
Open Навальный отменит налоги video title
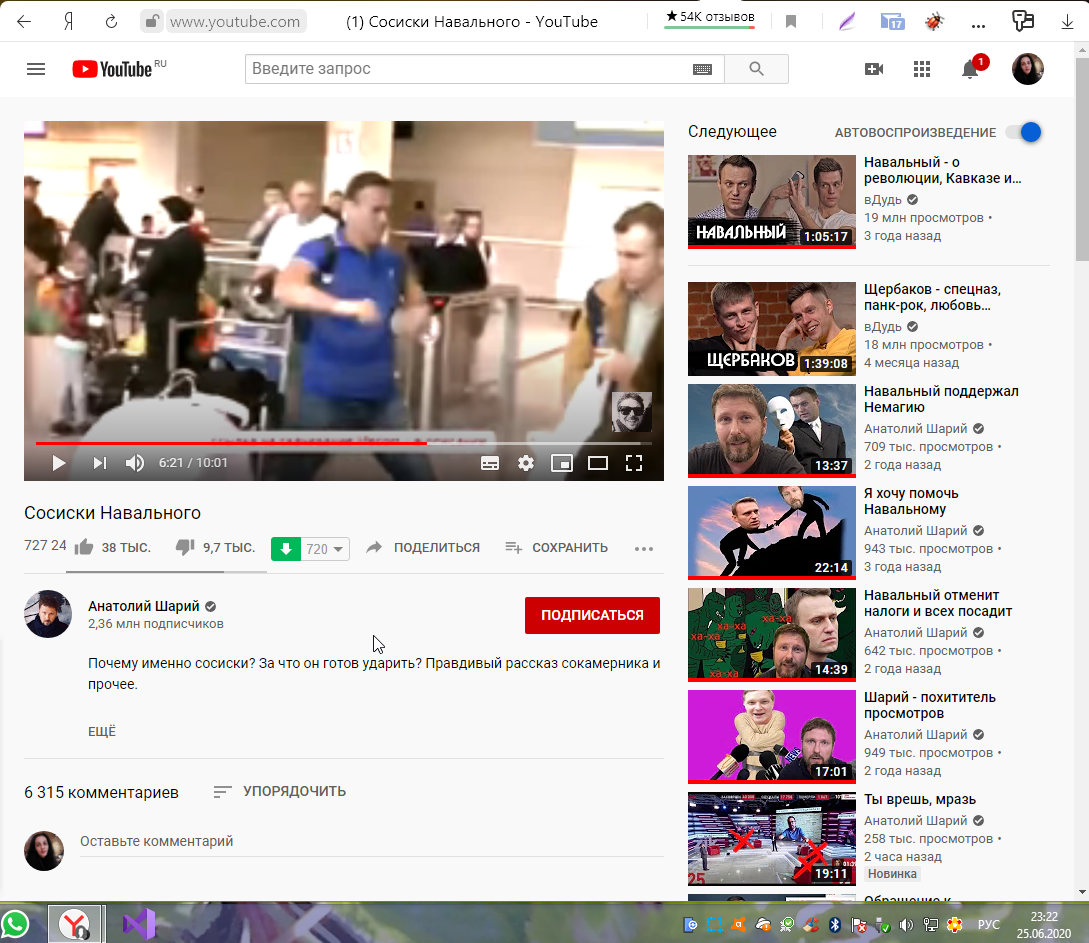click(938, 603)
